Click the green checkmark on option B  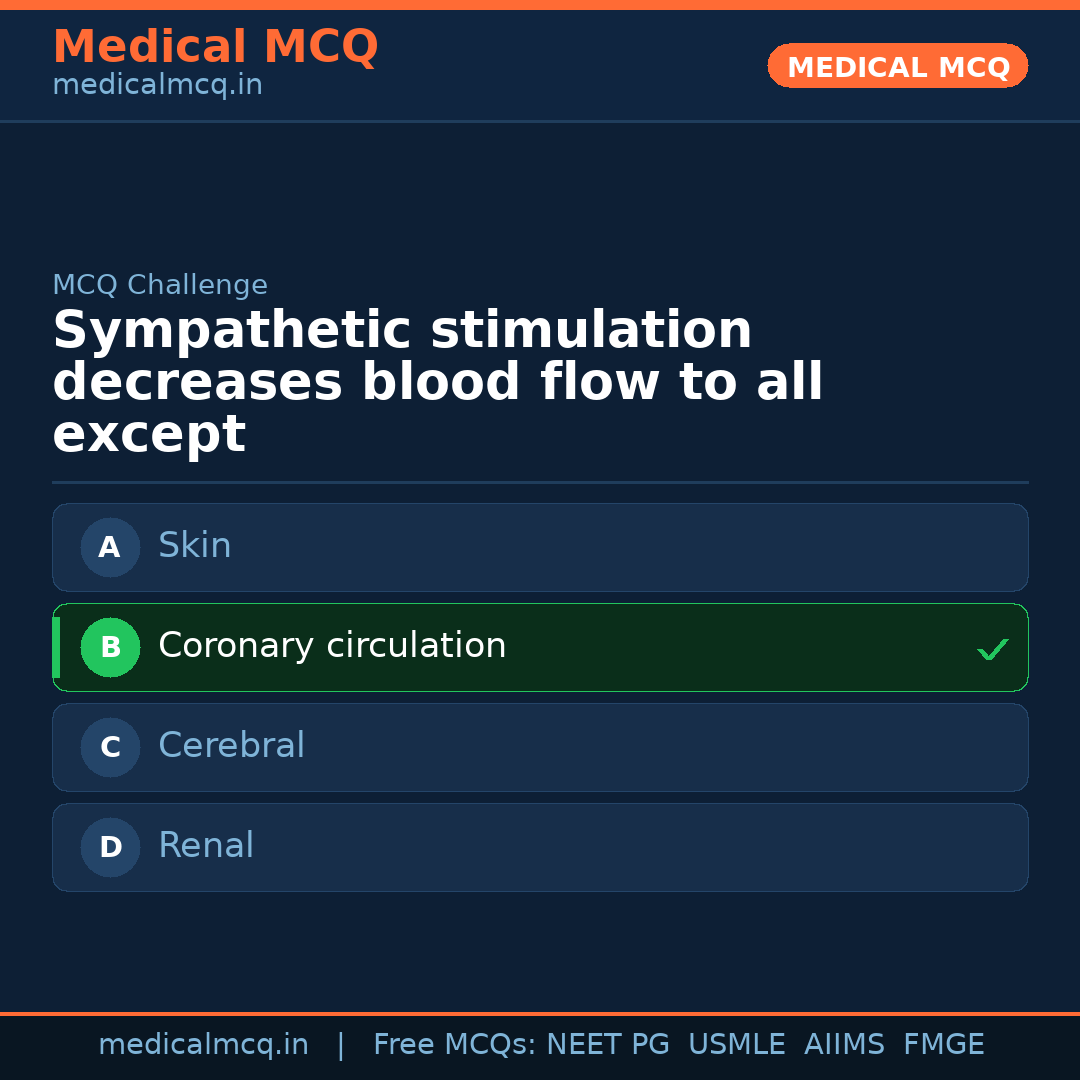(992, 650)
